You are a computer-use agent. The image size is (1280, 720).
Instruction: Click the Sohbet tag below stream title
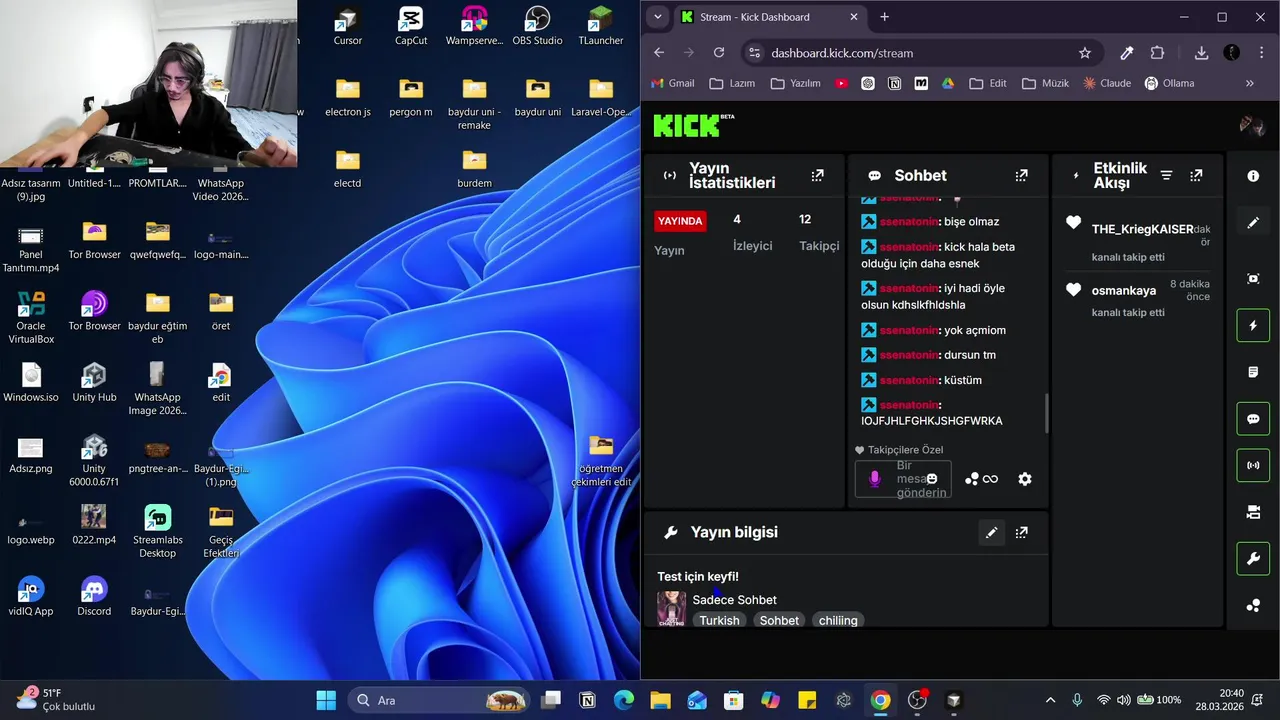point(779,621)
